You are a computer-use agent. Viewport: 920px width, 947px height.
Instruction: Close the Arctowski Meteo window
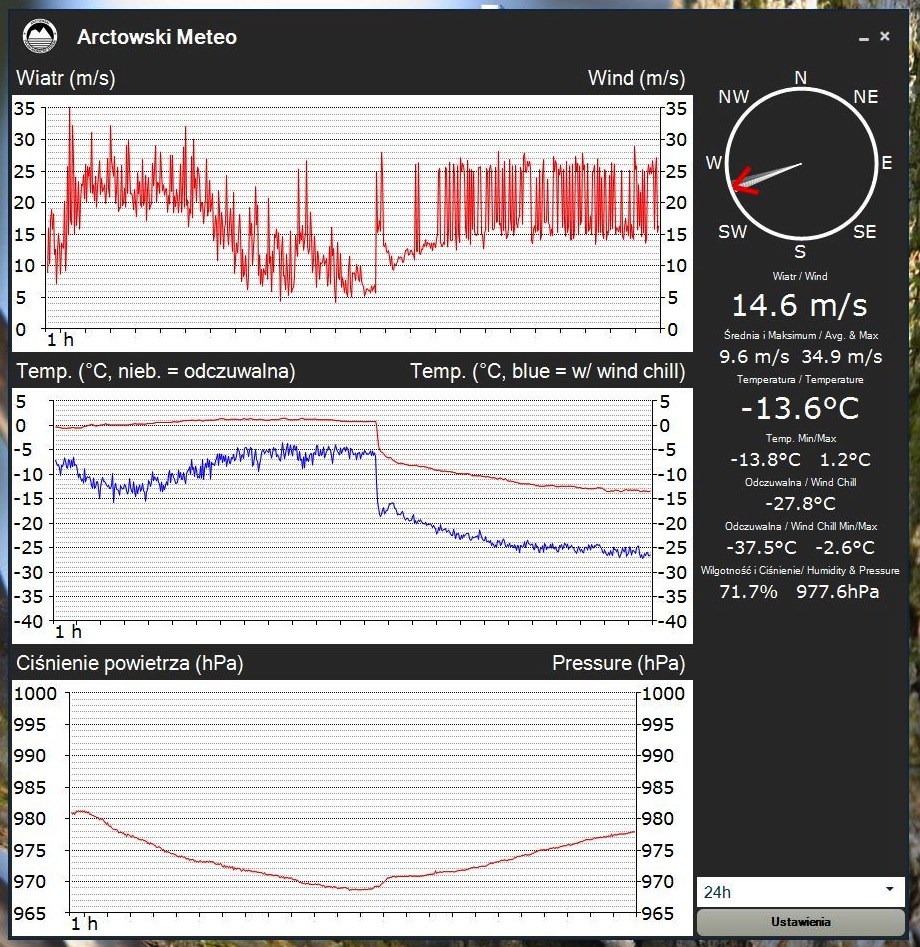[885, 36]
